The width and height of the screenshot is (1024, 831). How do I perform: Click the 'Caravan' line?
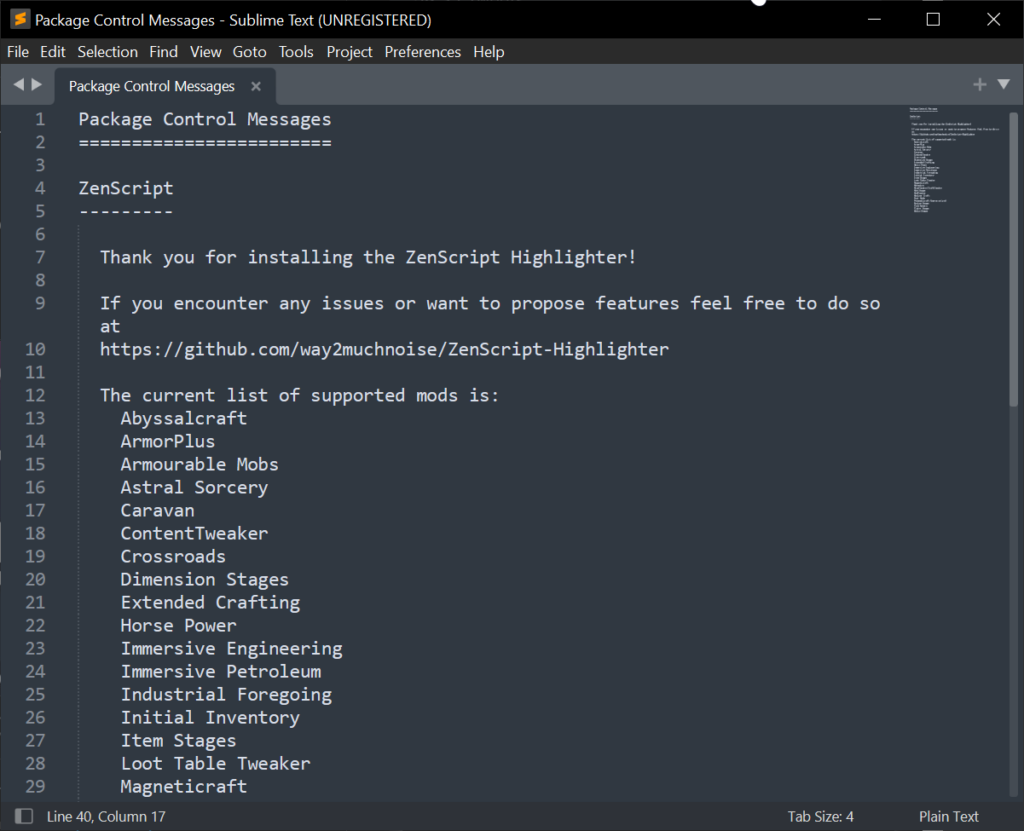point(157,510)
